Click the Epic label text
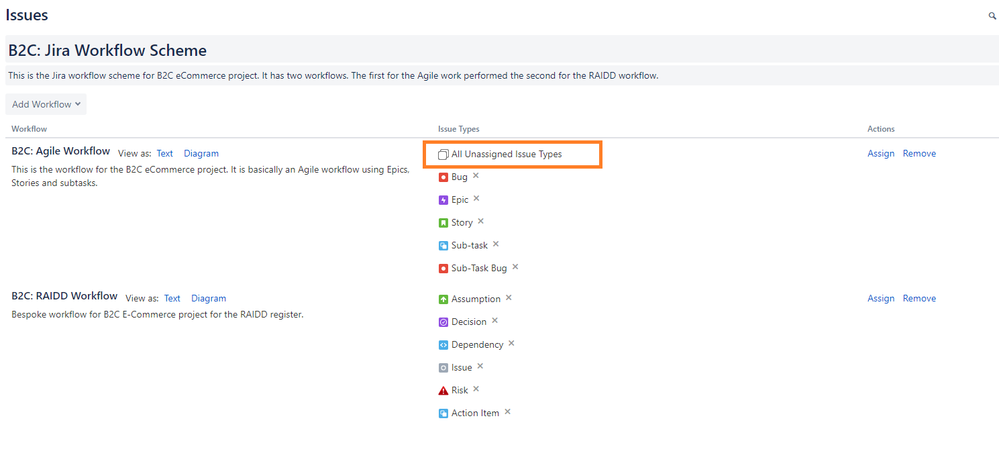 [460, 200]
